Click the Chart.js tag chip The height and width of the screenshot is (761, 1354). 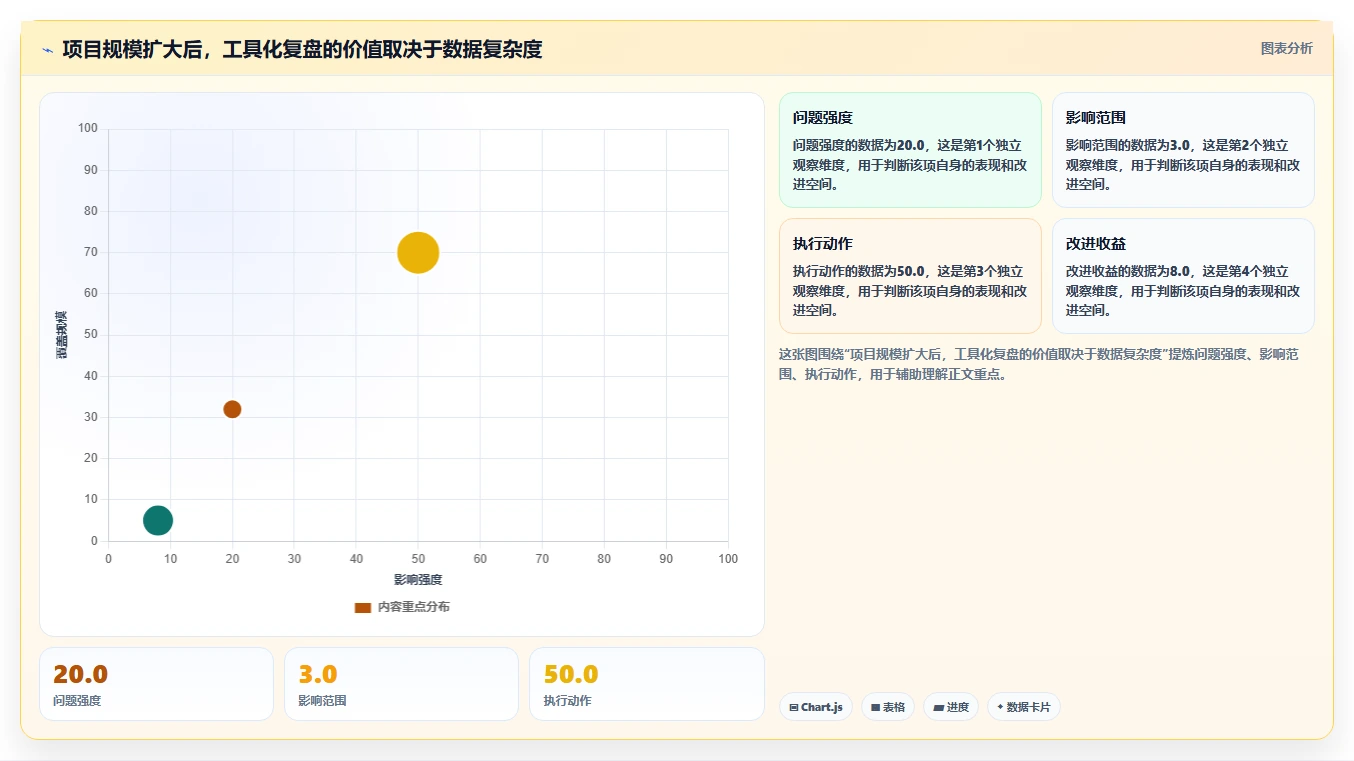click(x=816, y=707)
